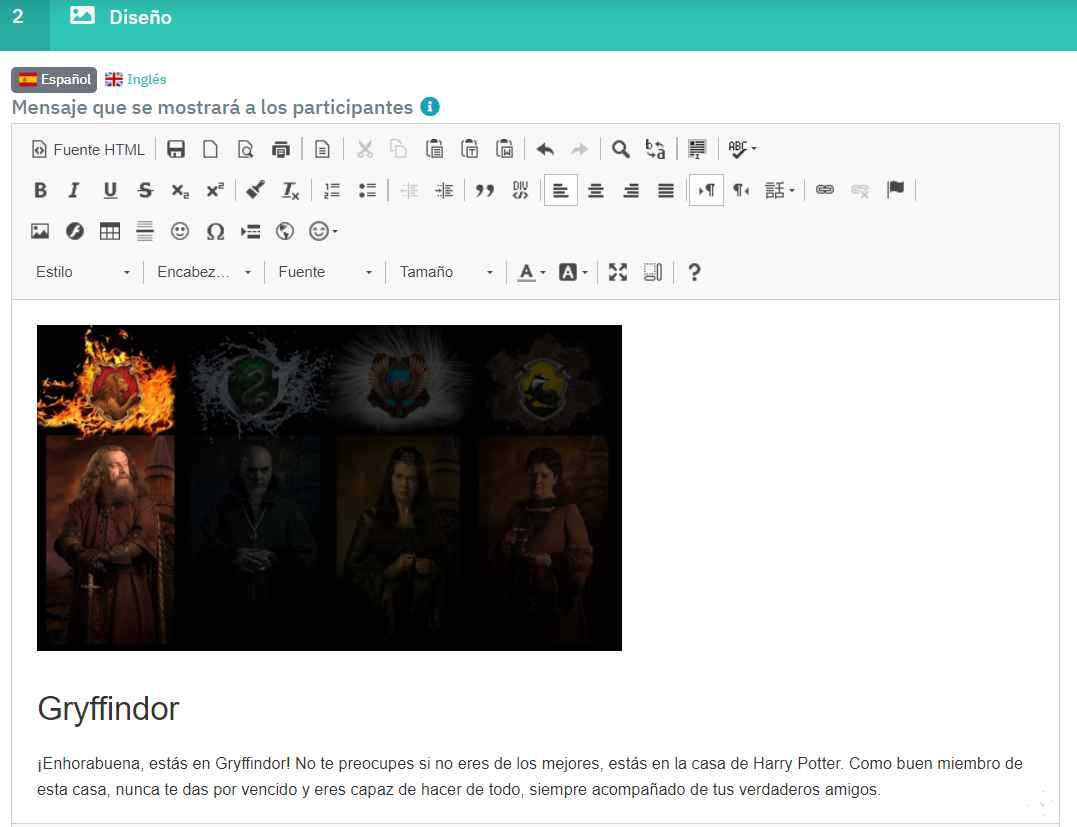Open the Find magnifier tool
1077x827 pixels.
tap(621, 149)
